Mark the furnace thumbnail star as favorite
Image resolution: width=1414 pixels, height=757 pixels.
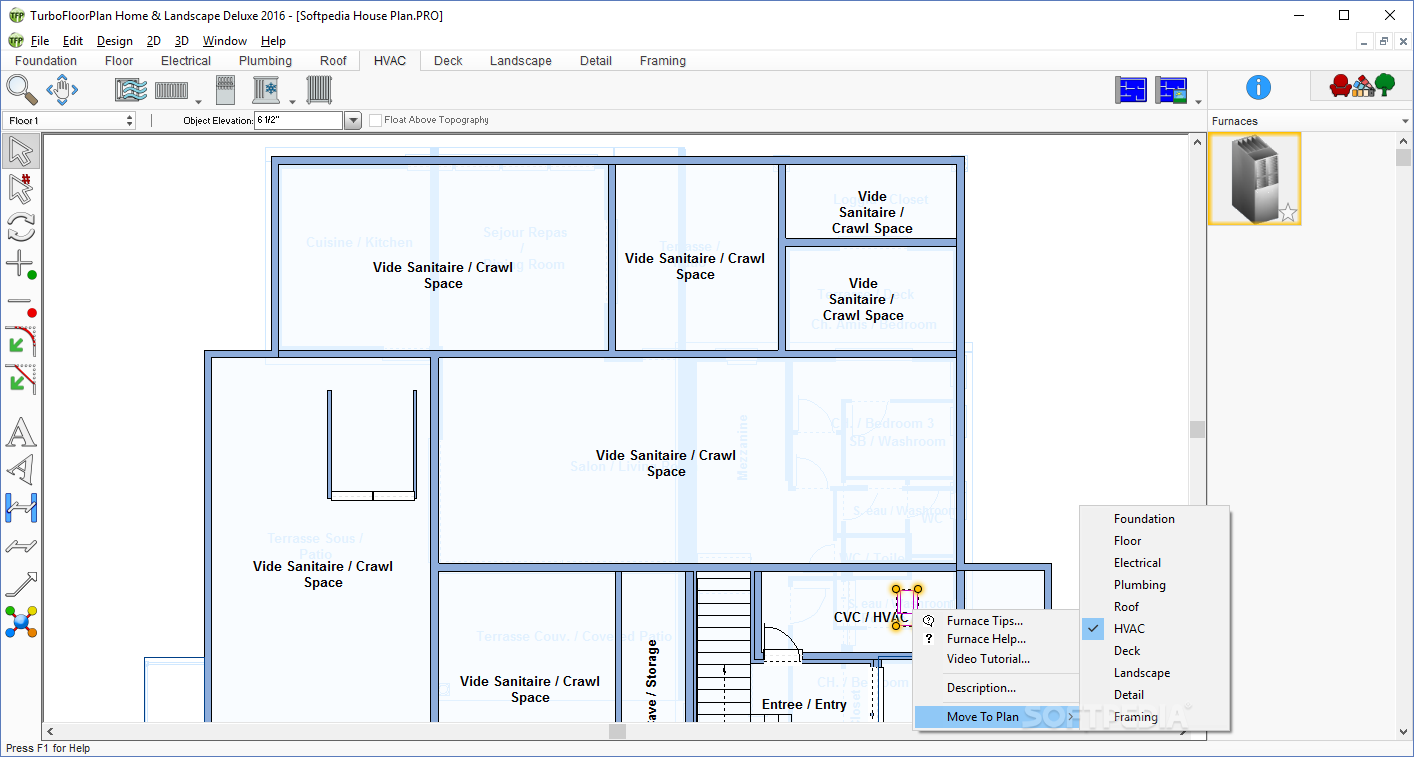tap(1288, 212)
